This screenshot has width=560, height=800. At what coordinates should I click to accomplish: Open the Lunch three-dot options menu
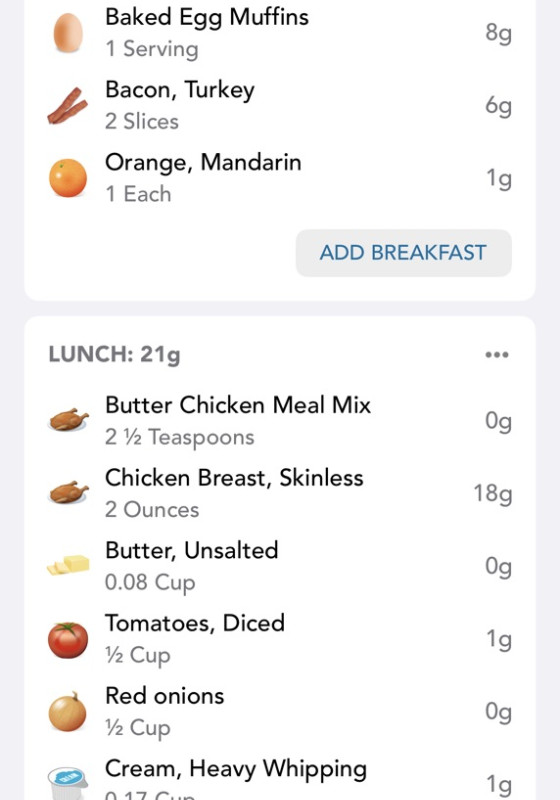(497, 355)
